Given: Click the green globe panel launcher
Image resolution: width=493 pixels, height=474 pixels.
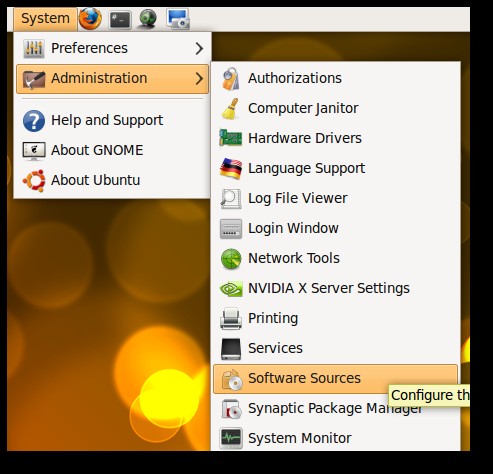Looking at the screenshot, I should (148, 19).
